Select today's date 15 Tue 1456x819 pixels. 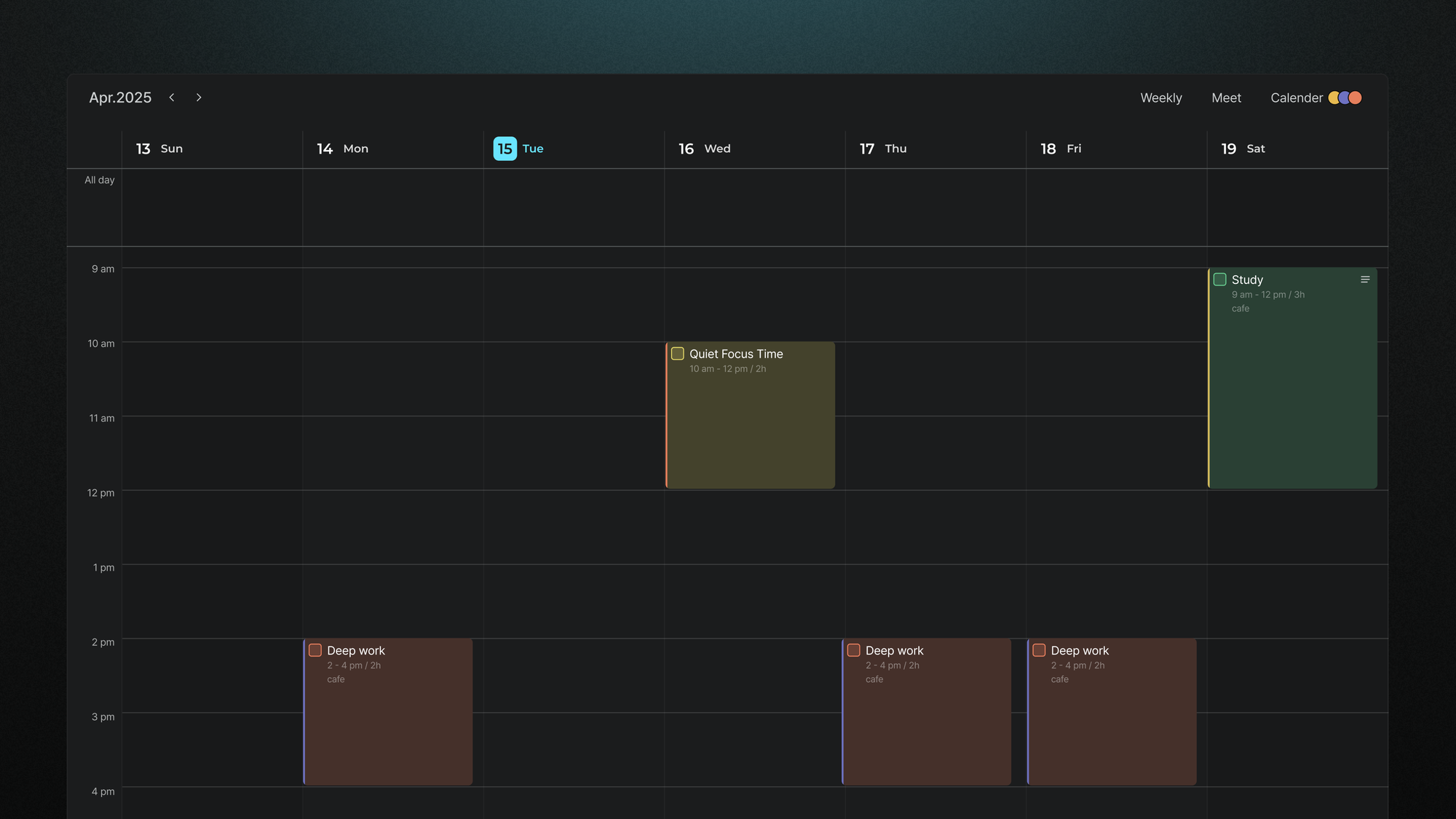point(518,149)
